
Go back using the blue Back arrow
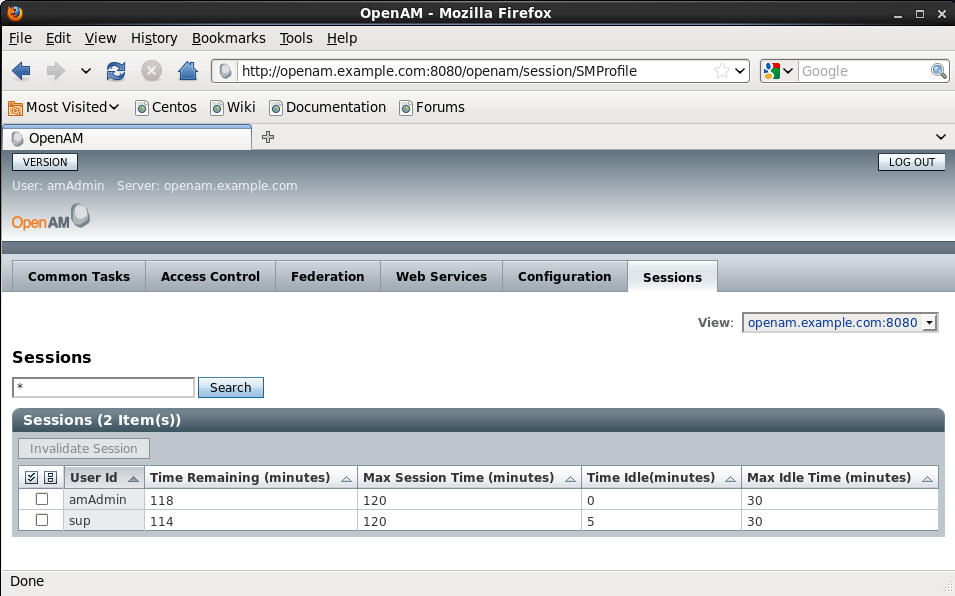click(x=21, y=71)
